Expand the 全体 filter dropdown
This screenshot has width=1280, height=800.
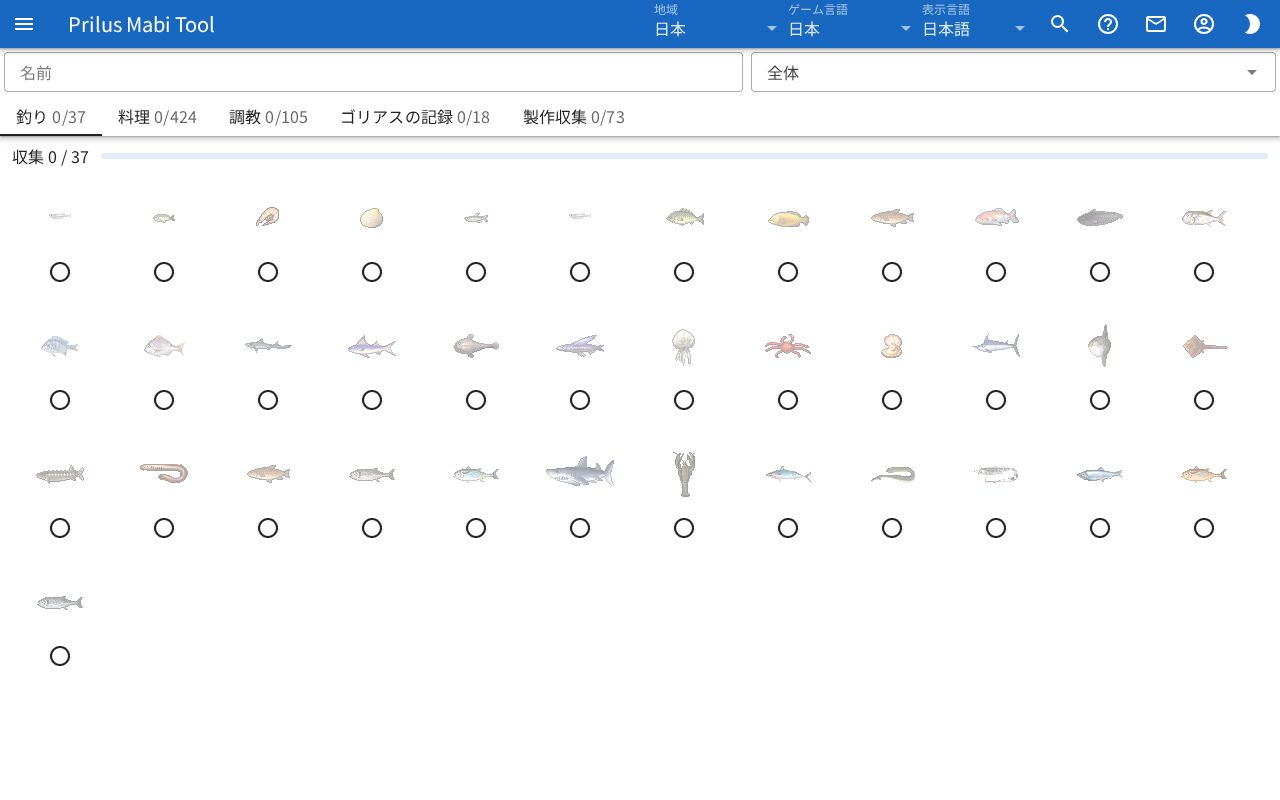(x=1013, y=72)
